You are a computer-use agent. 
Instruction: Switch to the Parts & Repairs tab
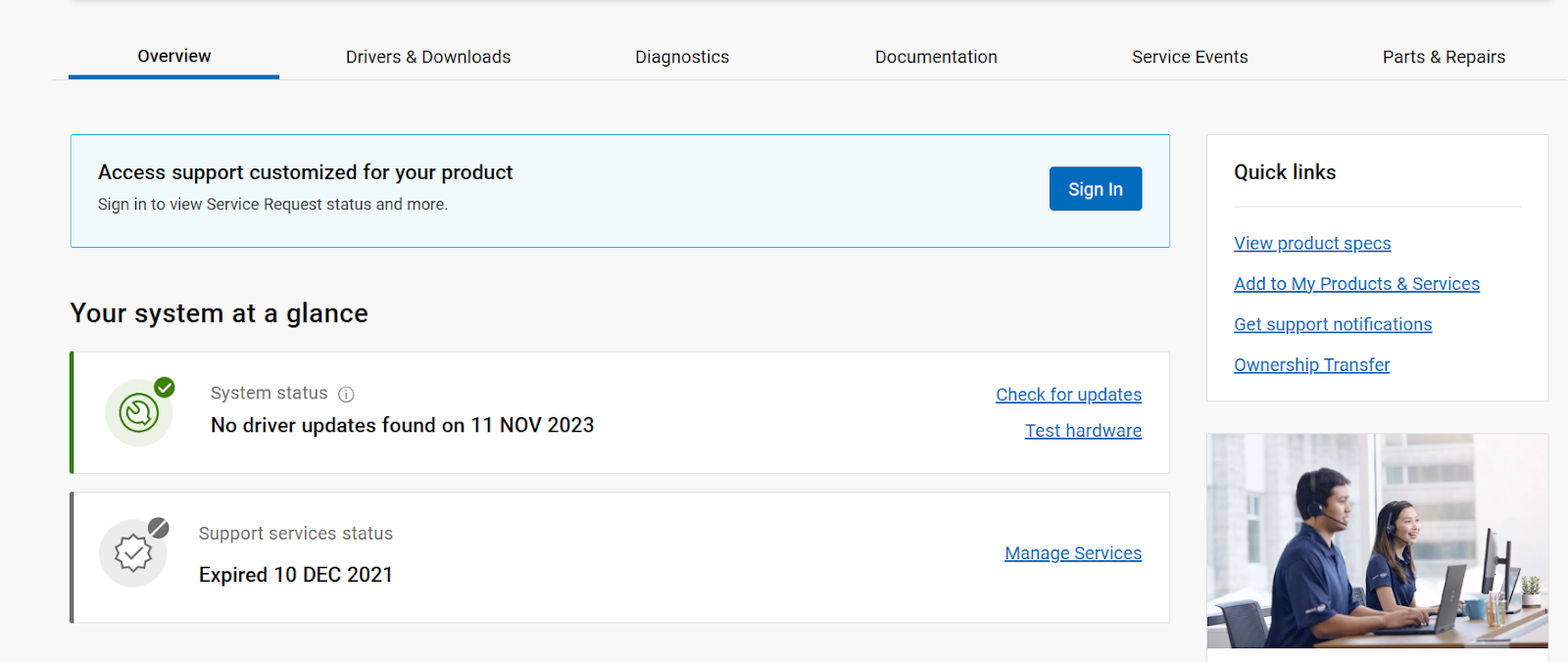[1444, 57]
